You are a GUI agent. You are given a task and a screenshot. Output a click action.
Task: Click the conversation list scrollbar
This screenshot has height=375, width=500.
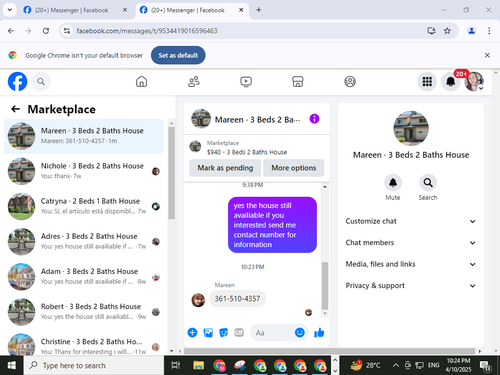(x=171, y=173)
